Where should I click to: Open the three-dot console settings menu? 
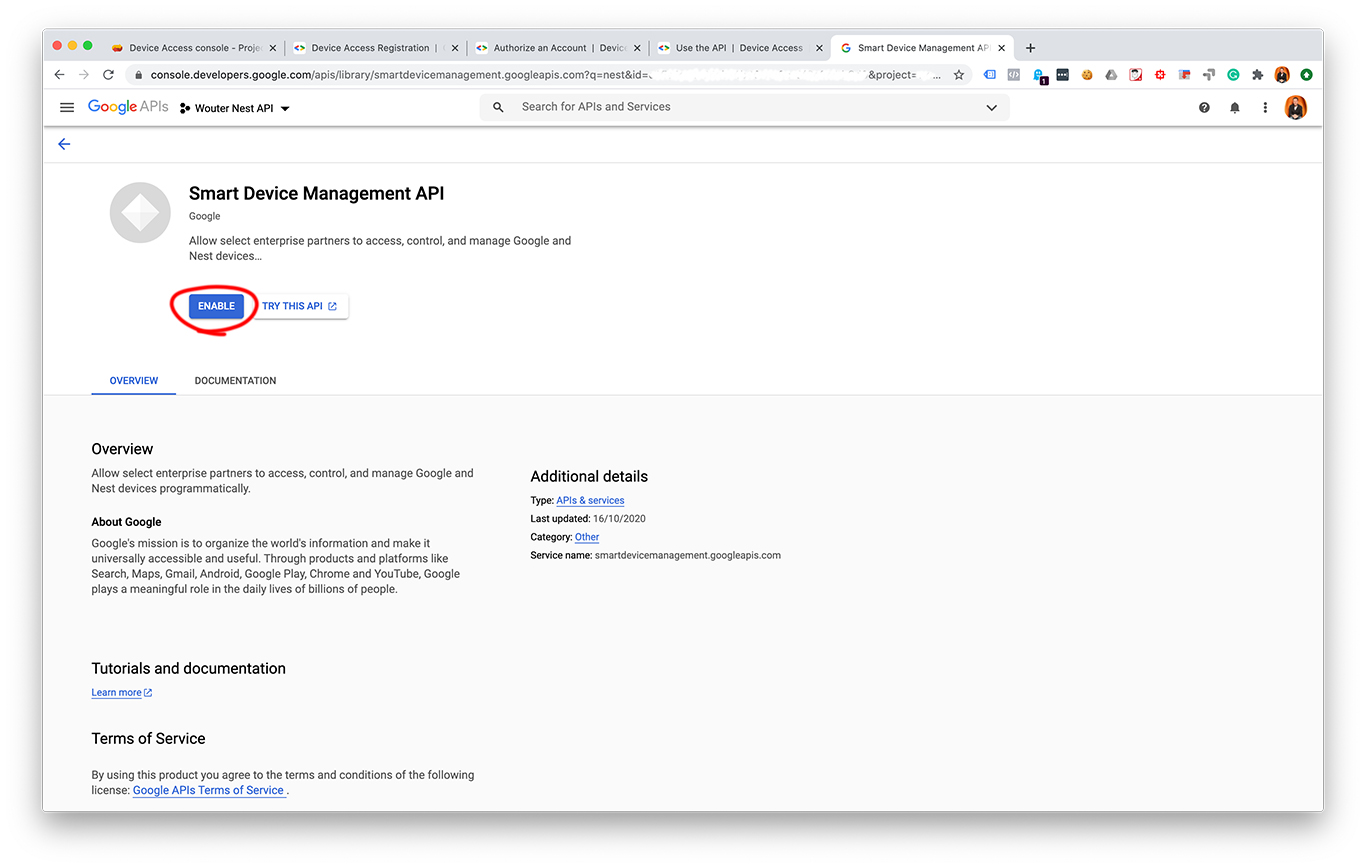(1265, 108)
